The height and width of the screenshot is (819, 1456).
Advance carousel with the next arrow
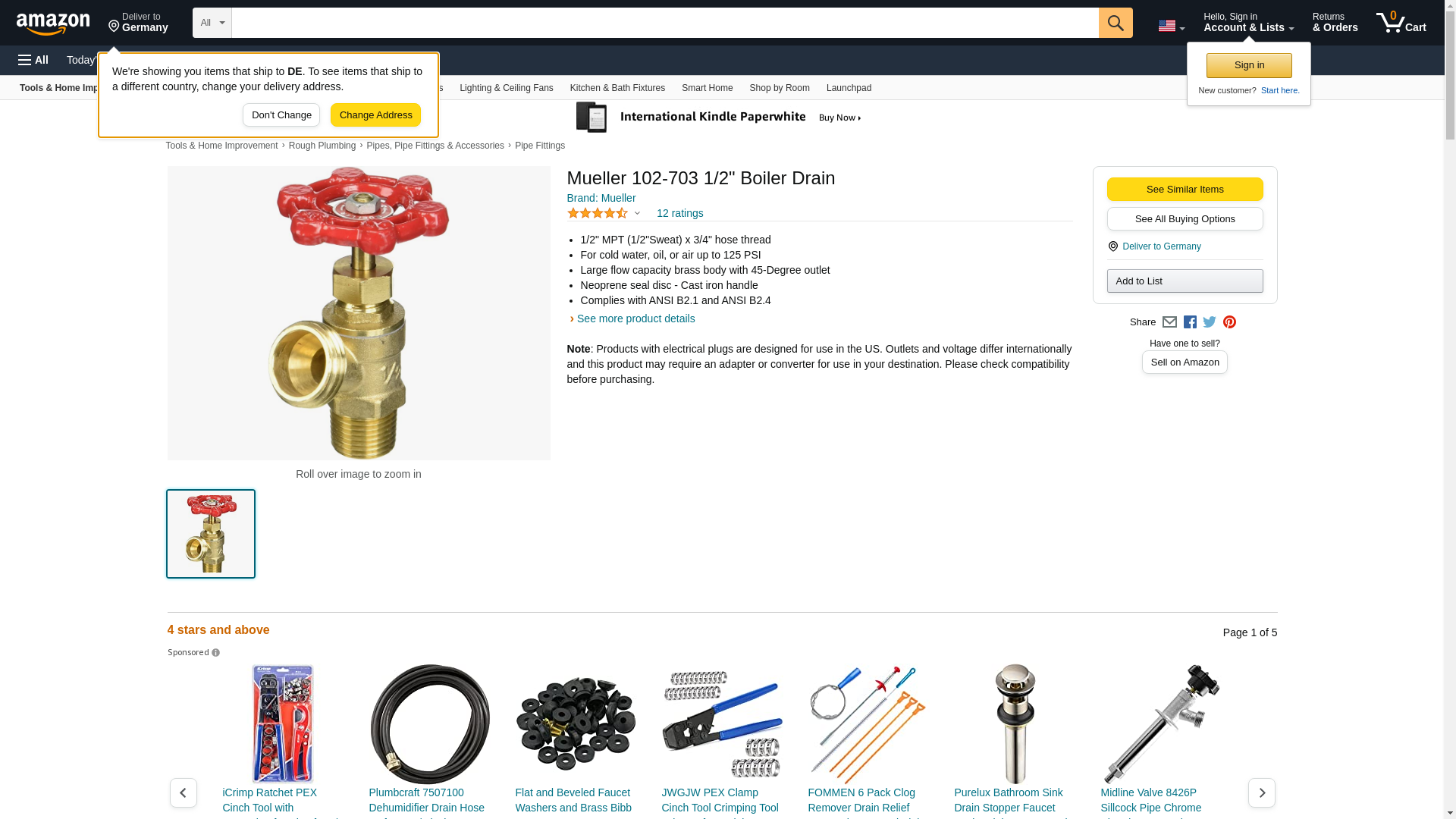tap(1262, 792)
